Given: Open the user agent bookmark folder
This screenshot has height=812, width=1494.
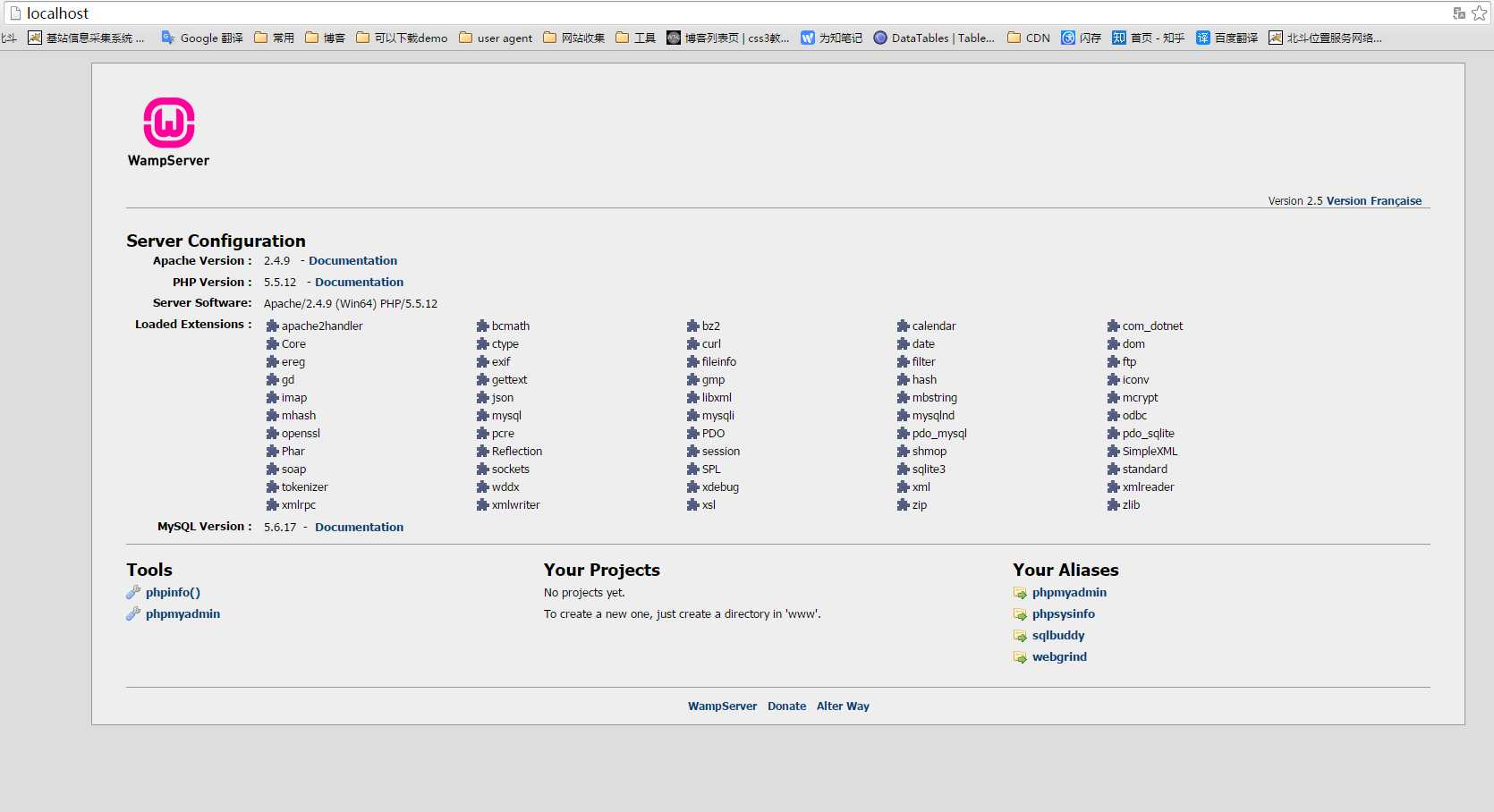Looking at the screenshot, I should pyautogui.click(x=496, y=38).
